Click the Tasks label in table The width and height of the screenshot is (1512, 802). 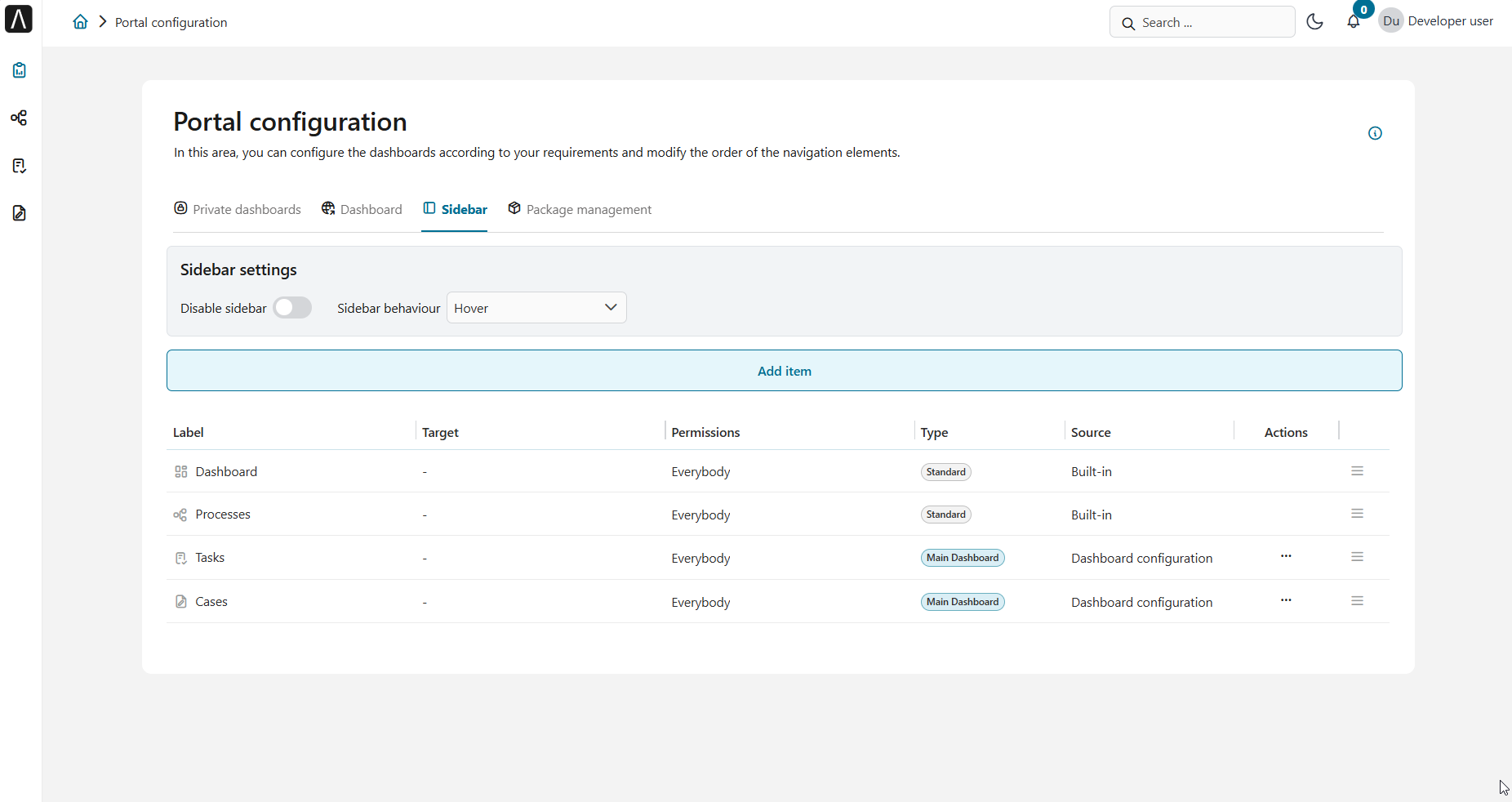(x=210, y=558)
